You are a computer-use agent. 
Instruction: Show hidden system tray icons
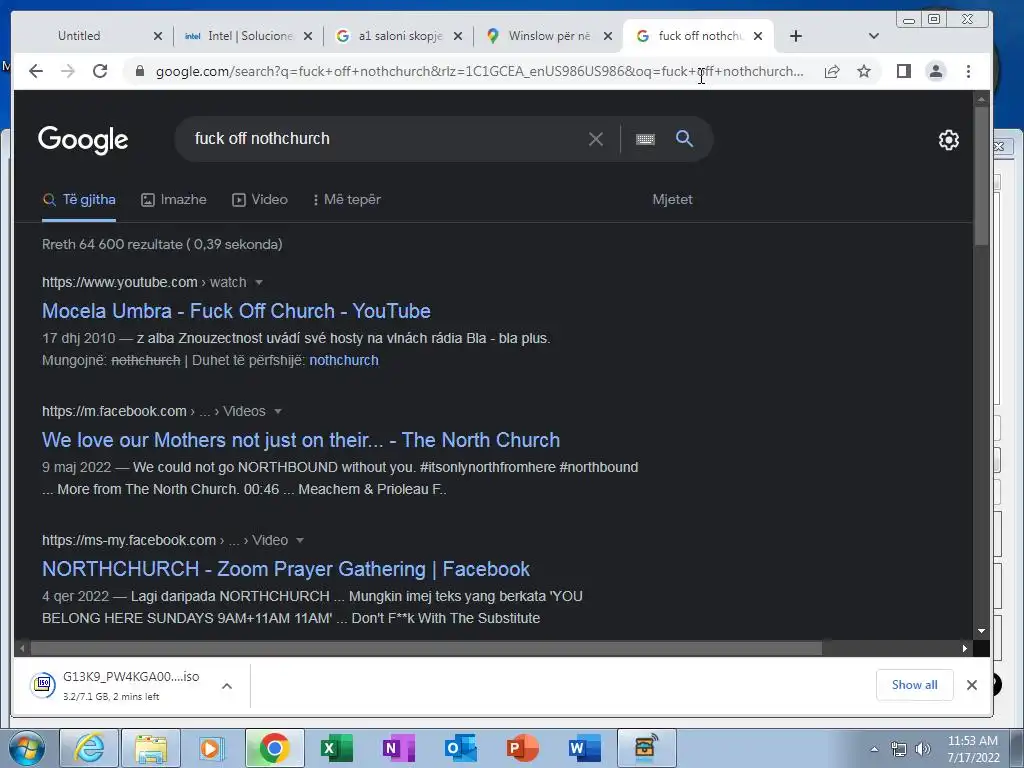pos(874,749)
